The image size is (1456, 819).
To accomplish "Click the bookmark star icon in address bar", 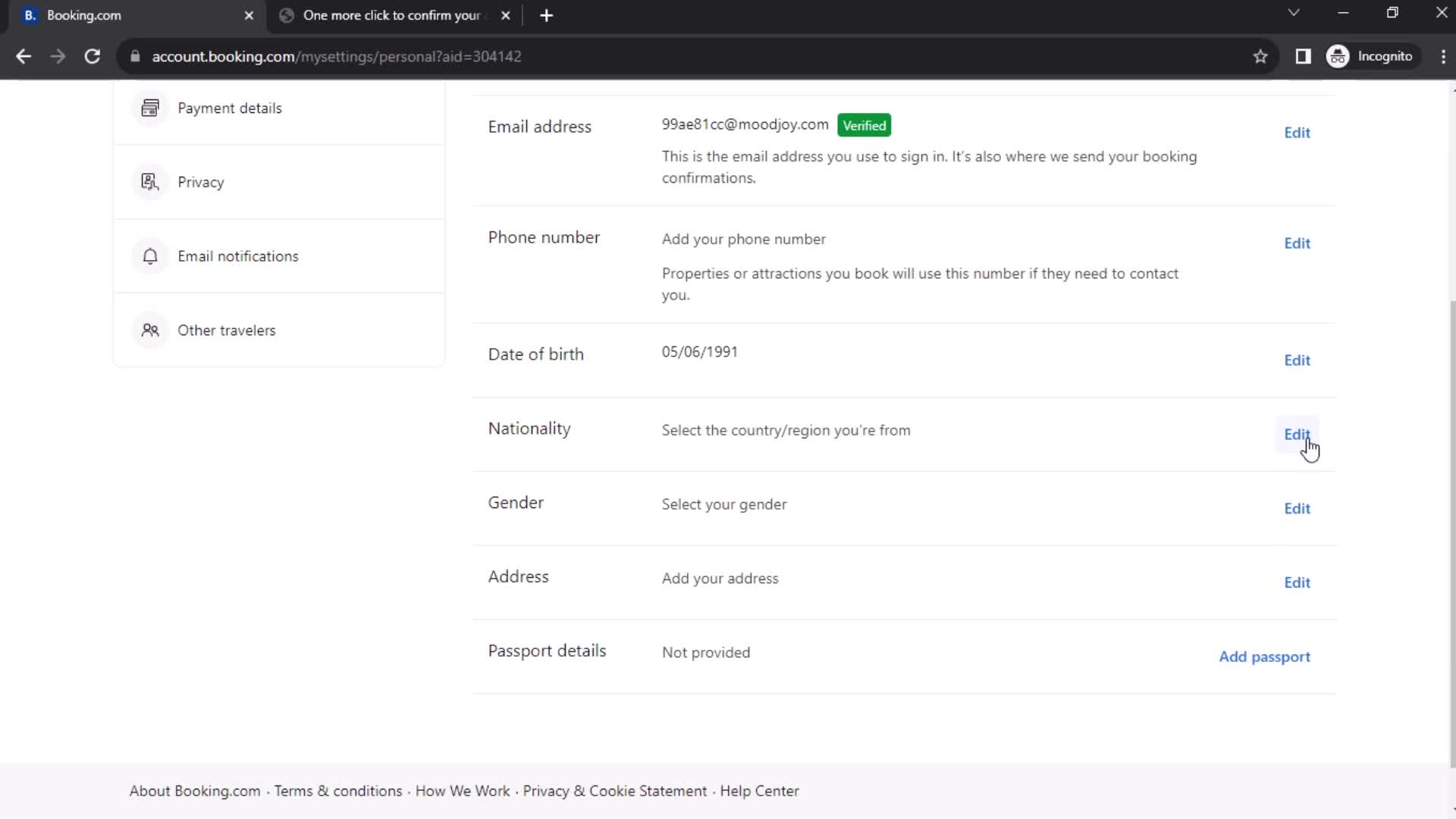I will point(1261,56).
